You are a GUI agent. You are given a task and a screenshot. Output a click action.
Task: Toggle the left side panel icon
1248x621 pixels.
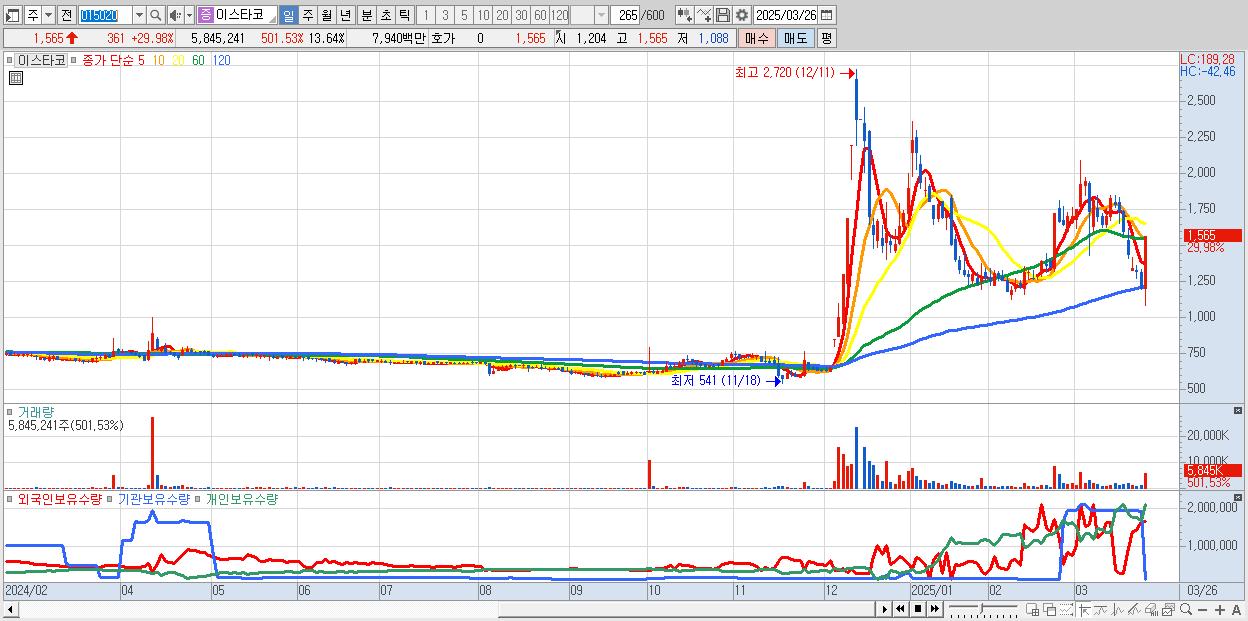point(12,15)
